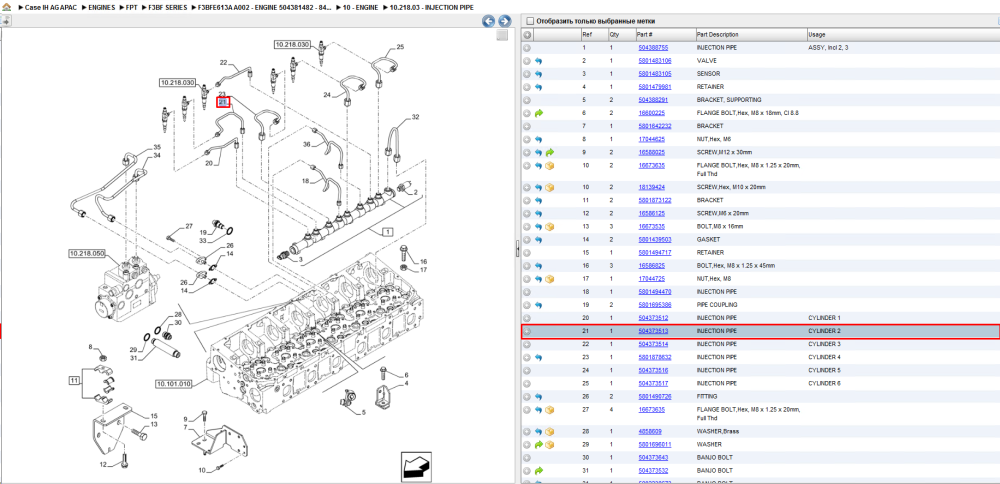Click blue supersession arrow for VALVE row
Image resolution: width=1000 pixels, height=484 pixels.
pos(538,61)
